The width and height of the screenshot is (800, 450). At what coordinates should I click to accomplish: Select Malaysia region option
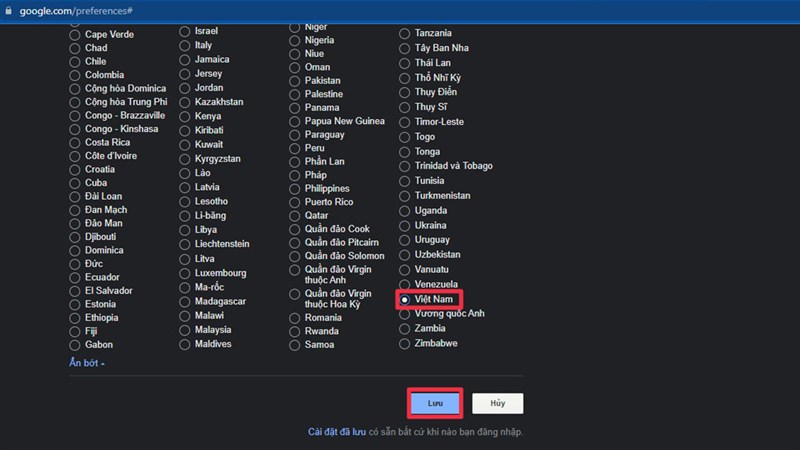click(185, 331)
